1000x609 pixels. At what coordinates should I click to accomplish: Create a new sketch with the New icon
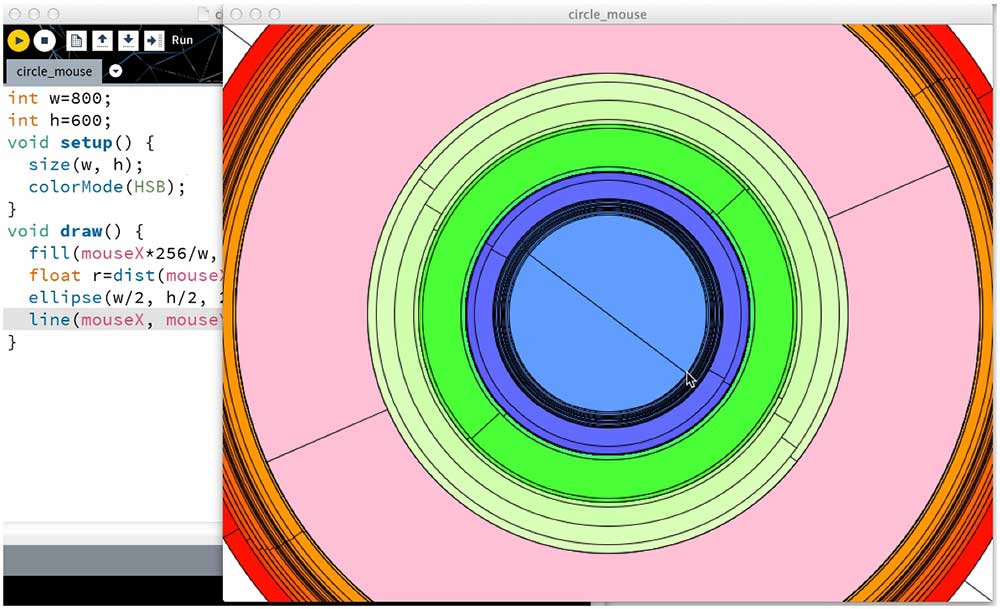tap(76, 41)
